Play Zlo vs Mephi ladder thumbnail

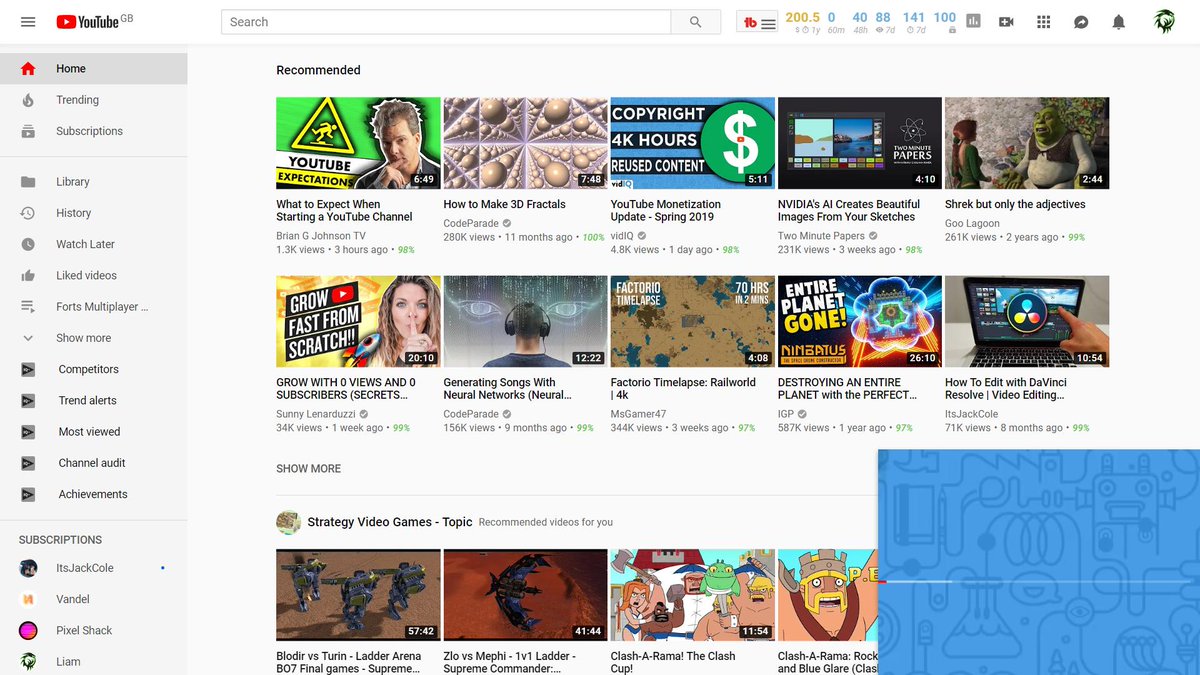pyautogui.click(x=526, y=595)
